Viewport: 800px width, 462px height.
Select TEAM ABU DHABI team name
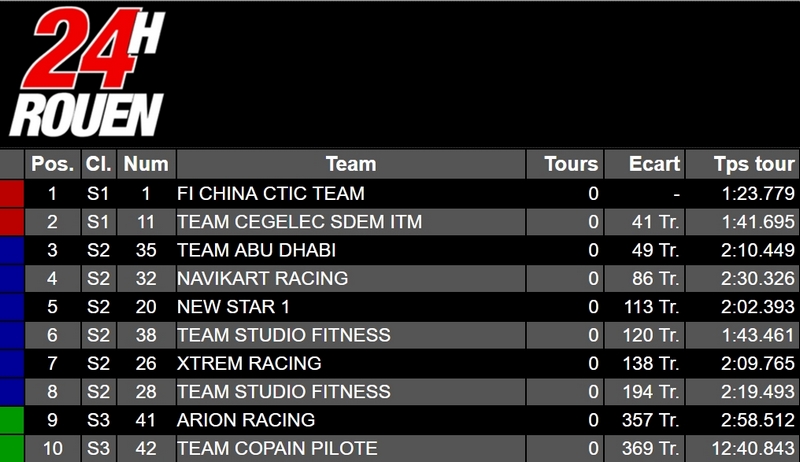tap(257, 250)
